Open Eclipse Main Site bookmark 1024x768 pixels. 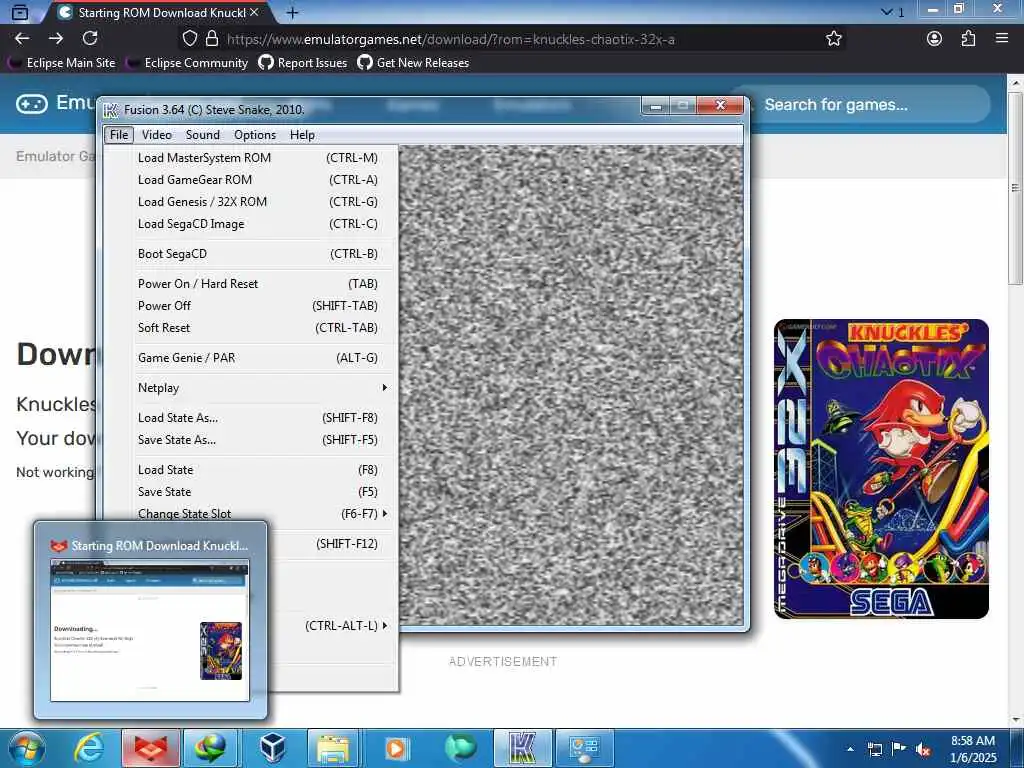pos(62,63)
